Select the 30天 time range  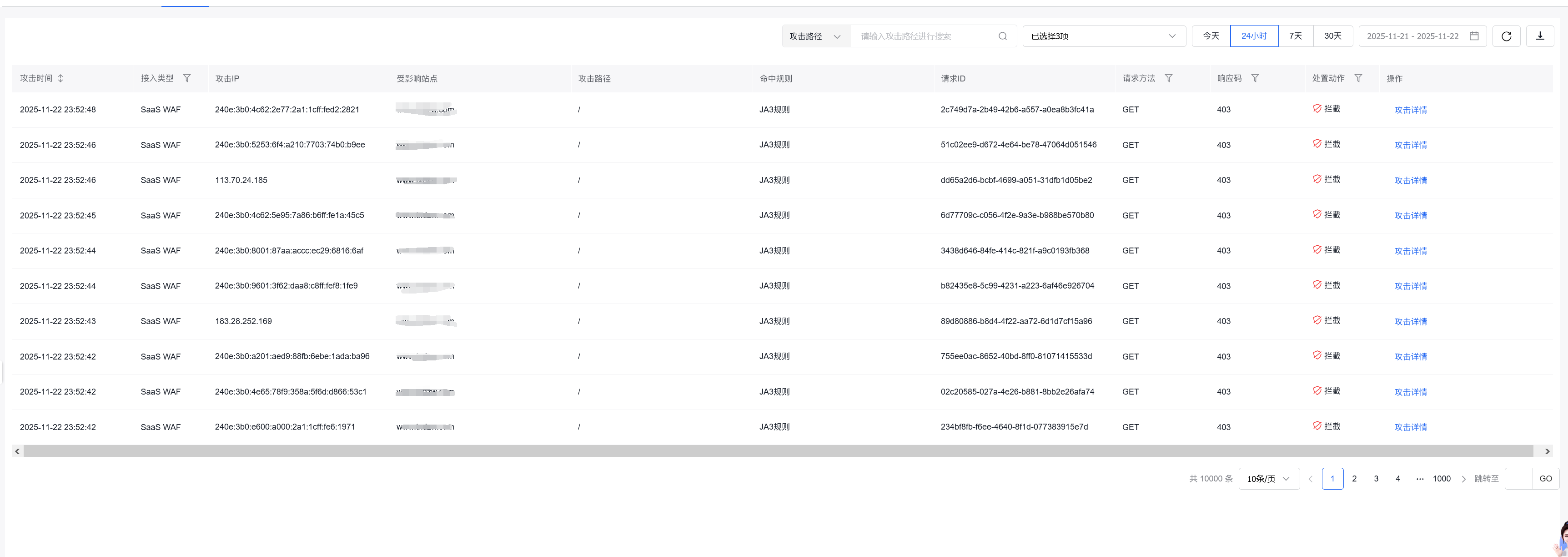click(1332, 36)
